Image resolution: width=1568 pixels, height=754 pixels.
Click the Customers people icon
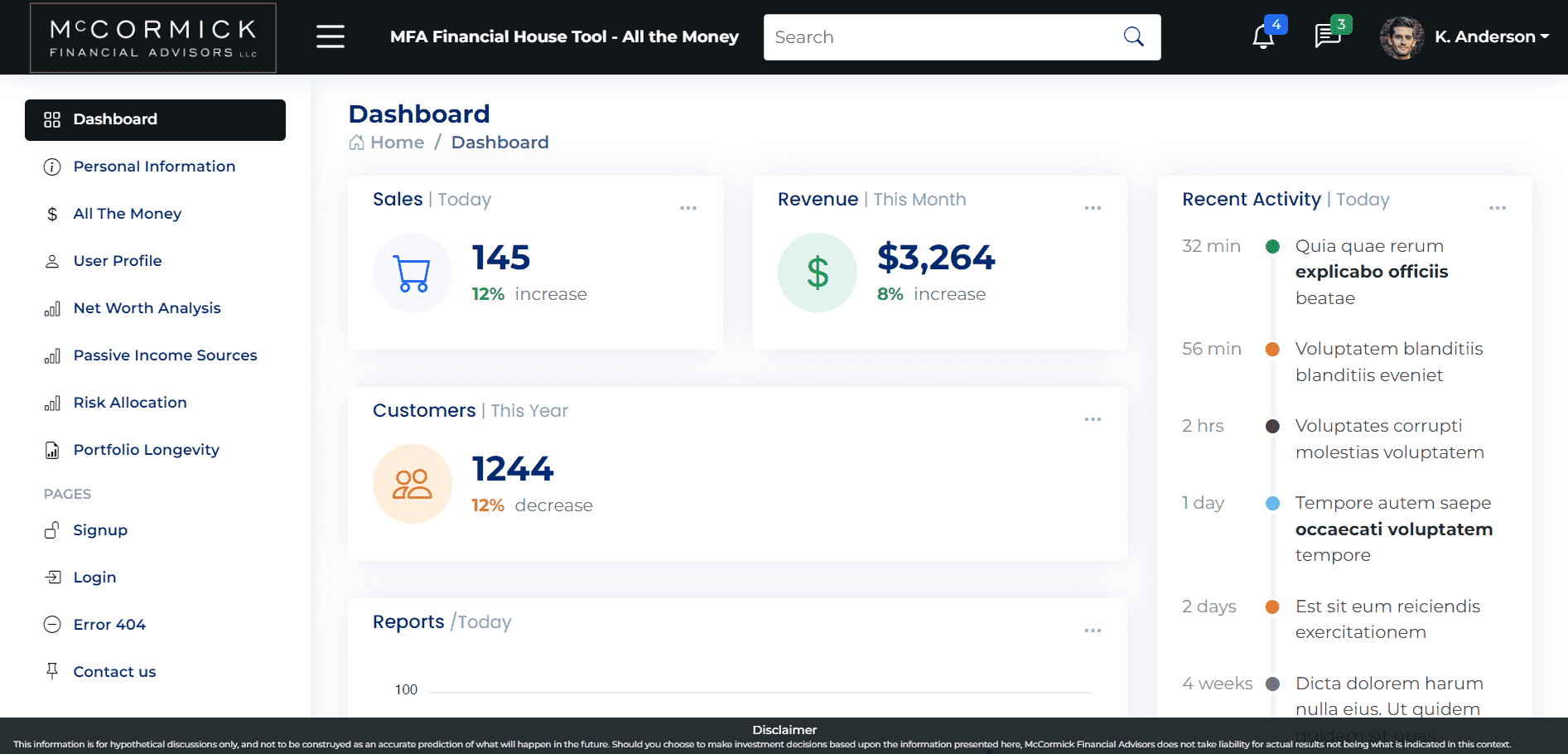[x=413, y=484]
